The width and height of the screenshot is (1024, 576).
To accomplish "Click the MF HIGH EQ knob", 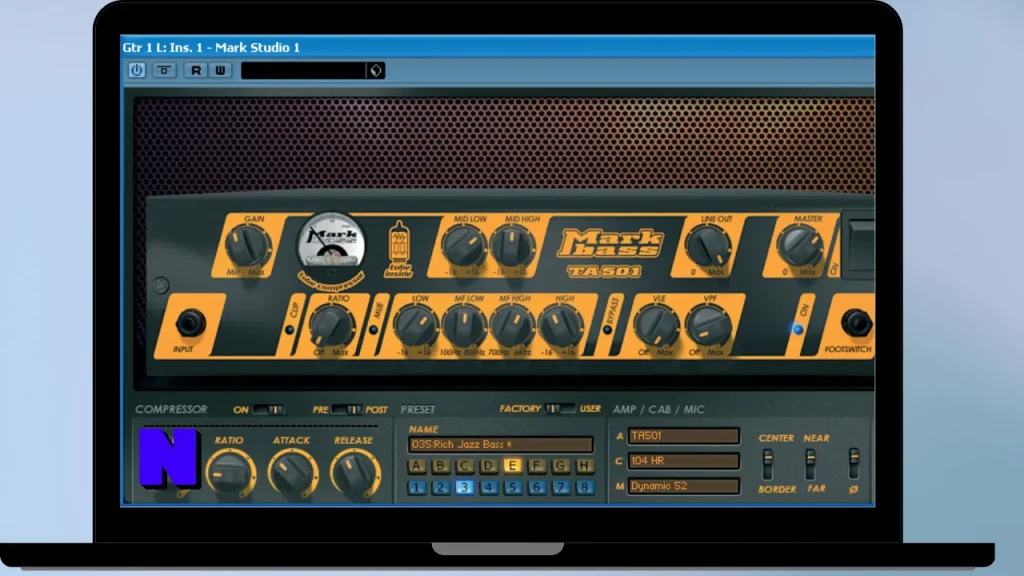I will (513, 325).
